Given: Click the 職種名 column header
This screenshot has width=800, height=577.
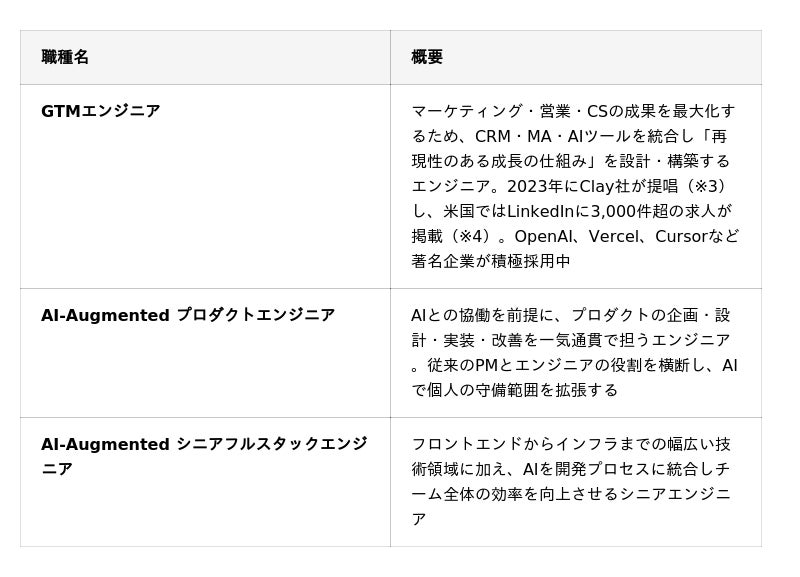Looking at the screenshot, I should pyautogui.click(x=65, y=57).
